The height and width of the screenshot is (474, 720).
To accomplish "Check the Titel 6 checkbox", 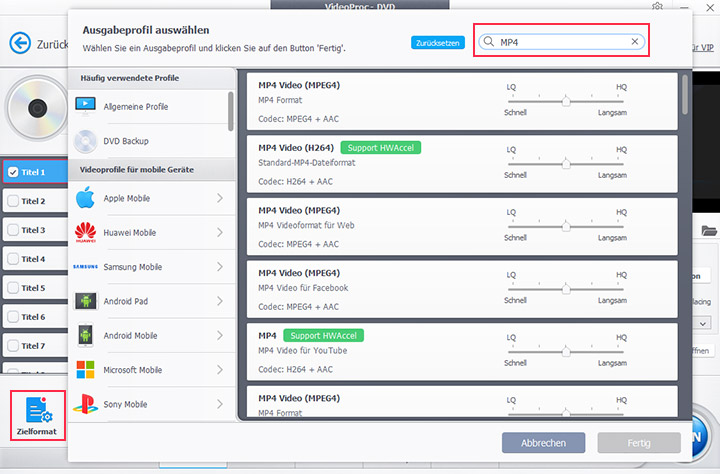I will pos(13,317).
